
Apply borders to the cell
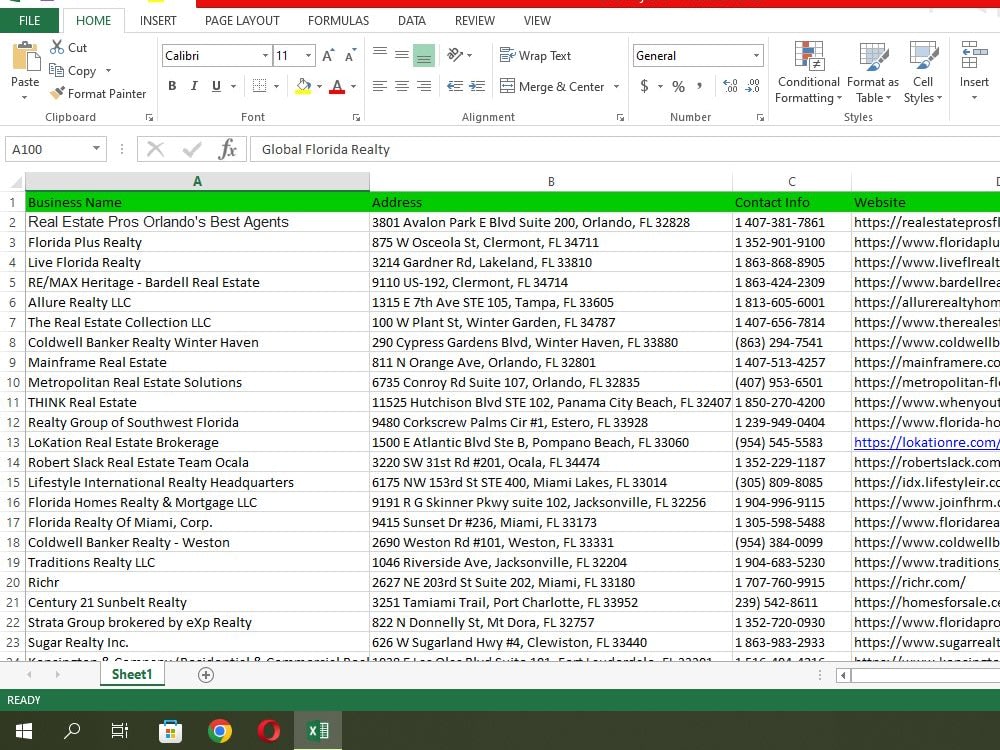[x=260, y=86]
